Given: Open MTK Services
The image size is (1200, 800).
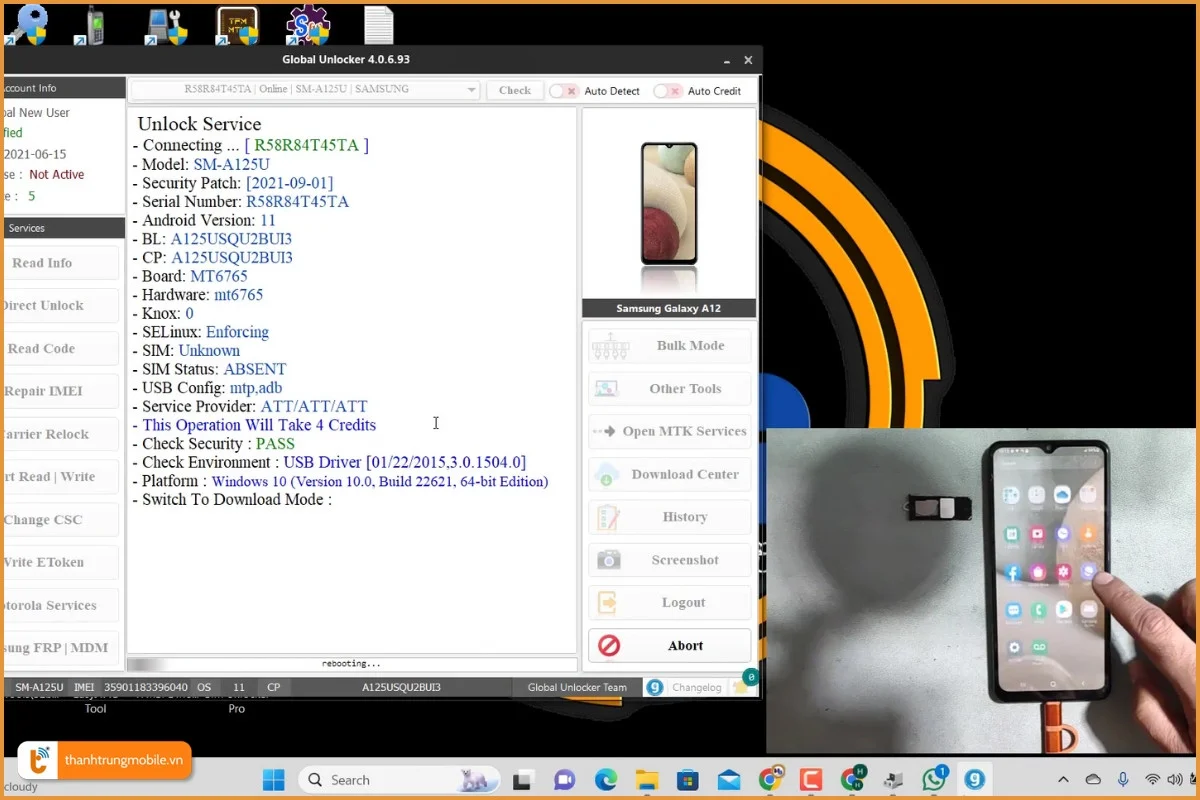Looking at the screenshot, I should pos(669,432).
